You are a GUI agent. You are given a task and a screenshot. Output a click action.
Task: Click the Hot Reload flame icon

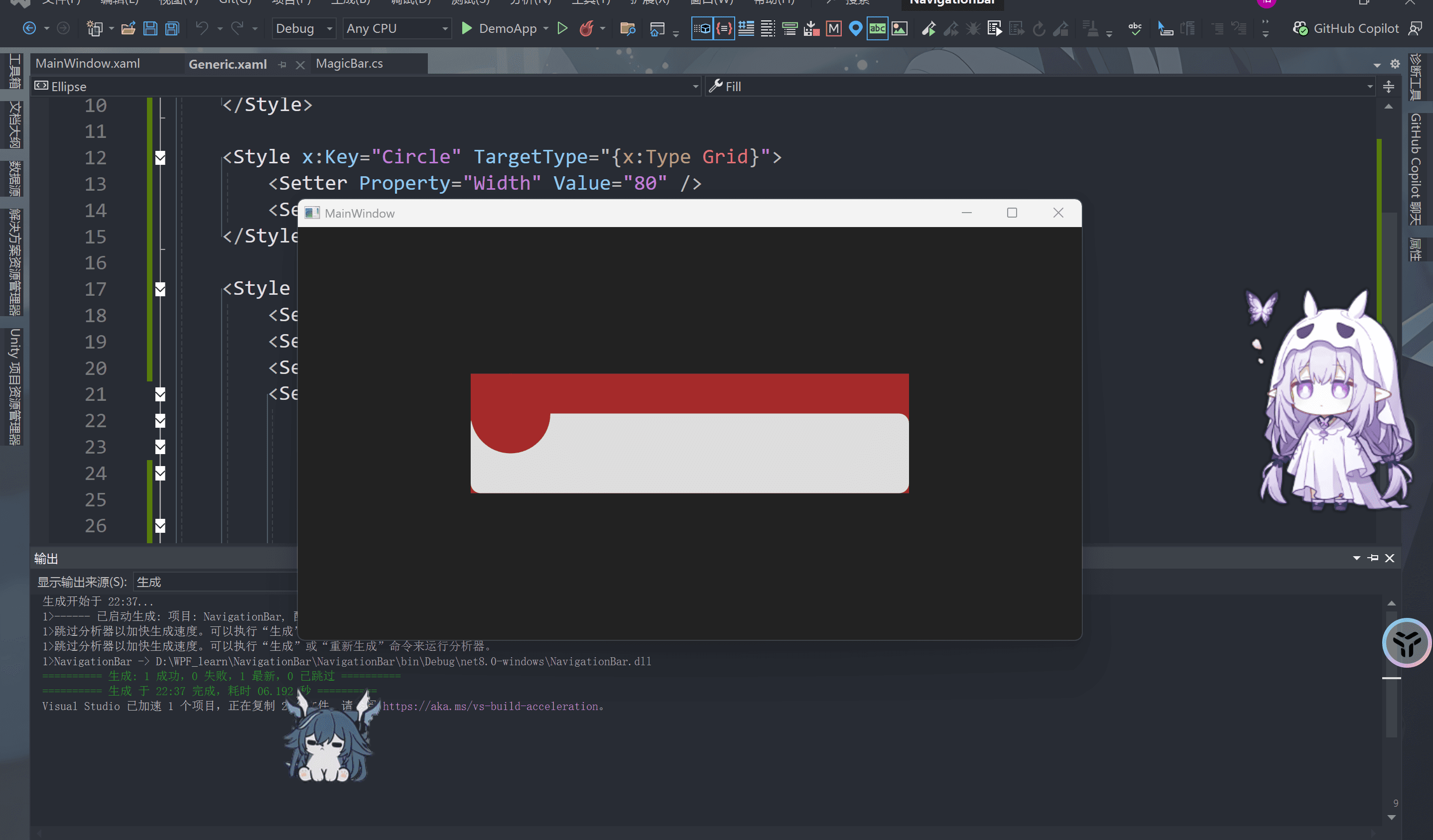(586, 28)
